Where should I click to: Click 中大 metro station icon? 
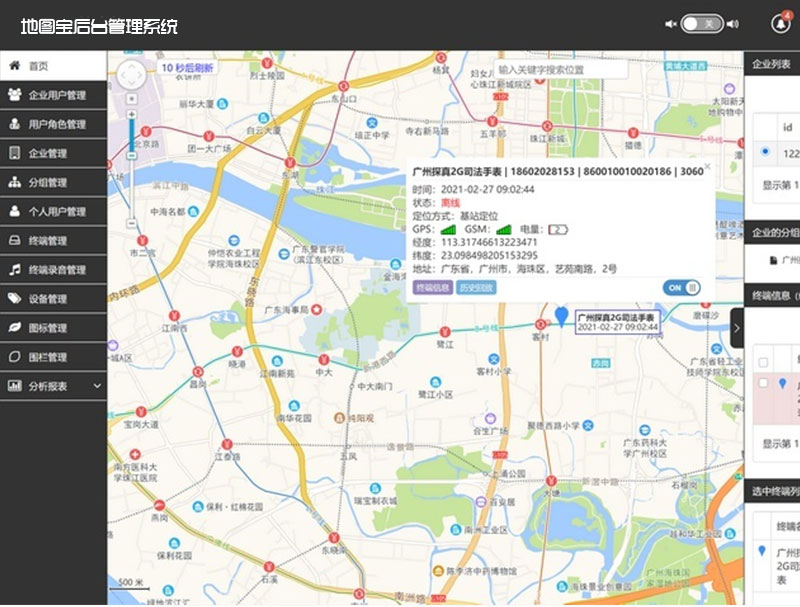(323, 360)
